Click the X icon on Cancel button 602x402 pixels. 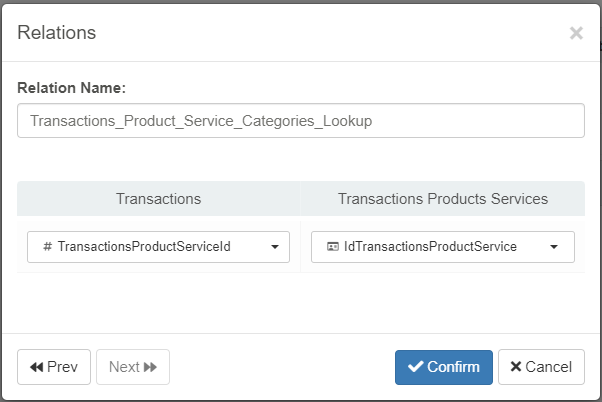click(x=516, y=367)
